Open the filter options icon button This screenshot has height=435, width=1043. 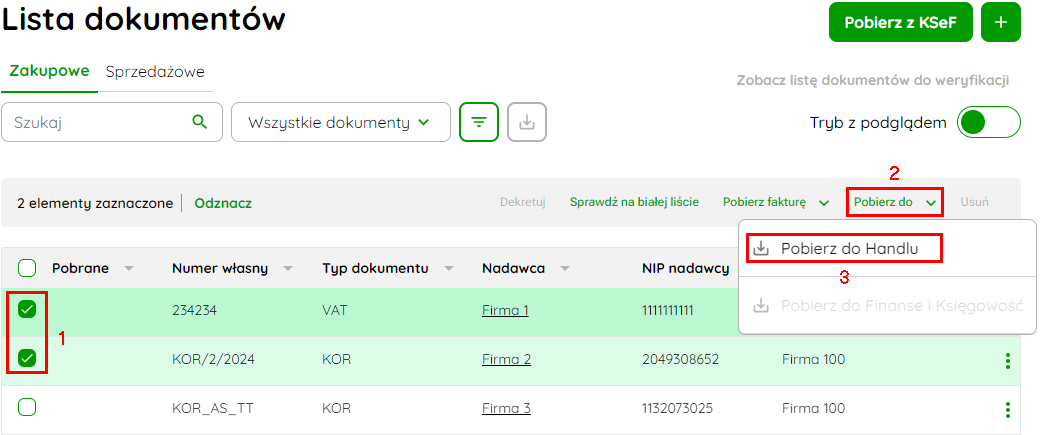pos(479,122)
